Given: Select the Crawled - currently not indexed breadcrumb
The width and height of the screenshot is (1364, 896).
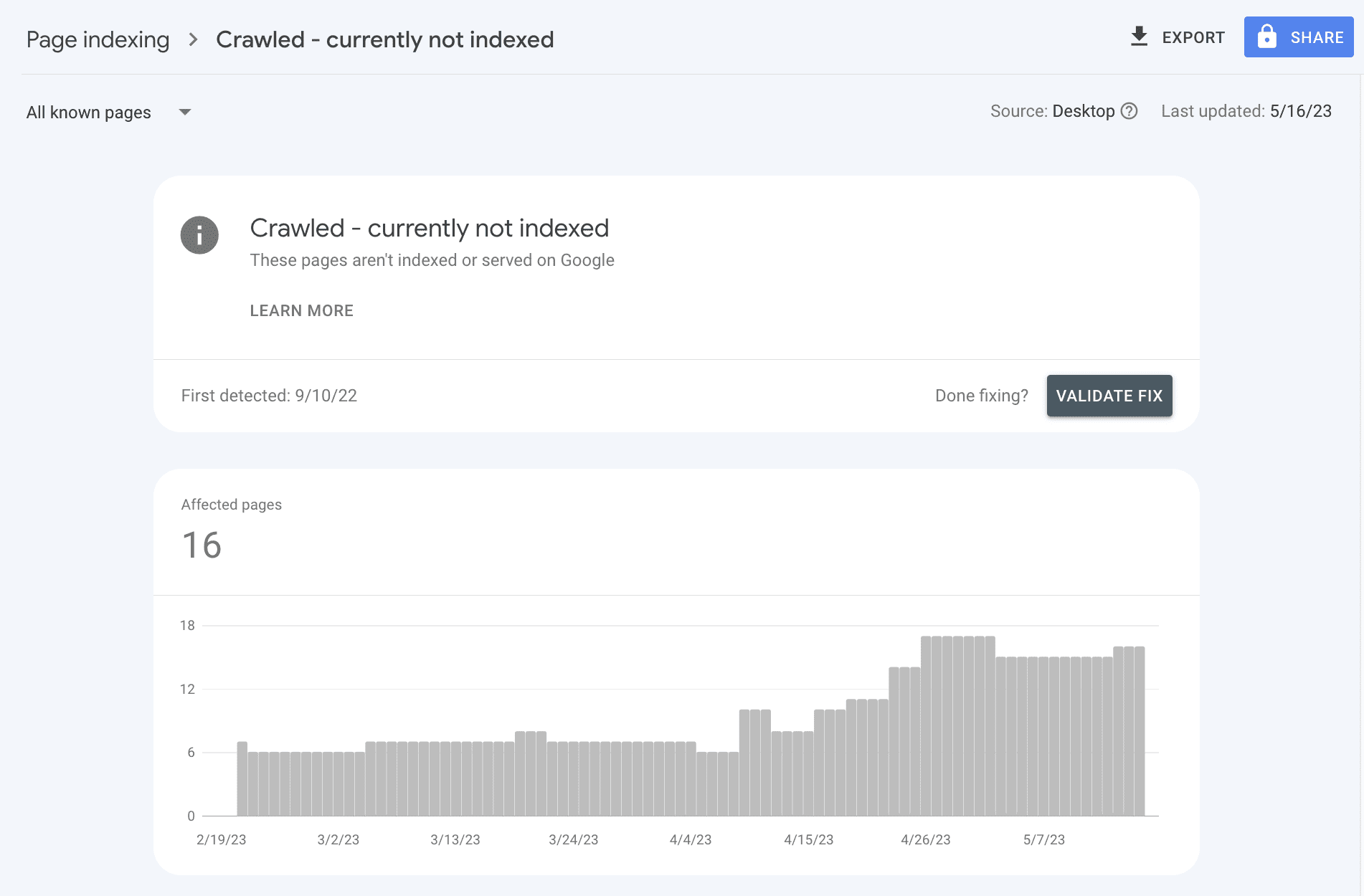Looking at the screenshot, I should point(385,39).
